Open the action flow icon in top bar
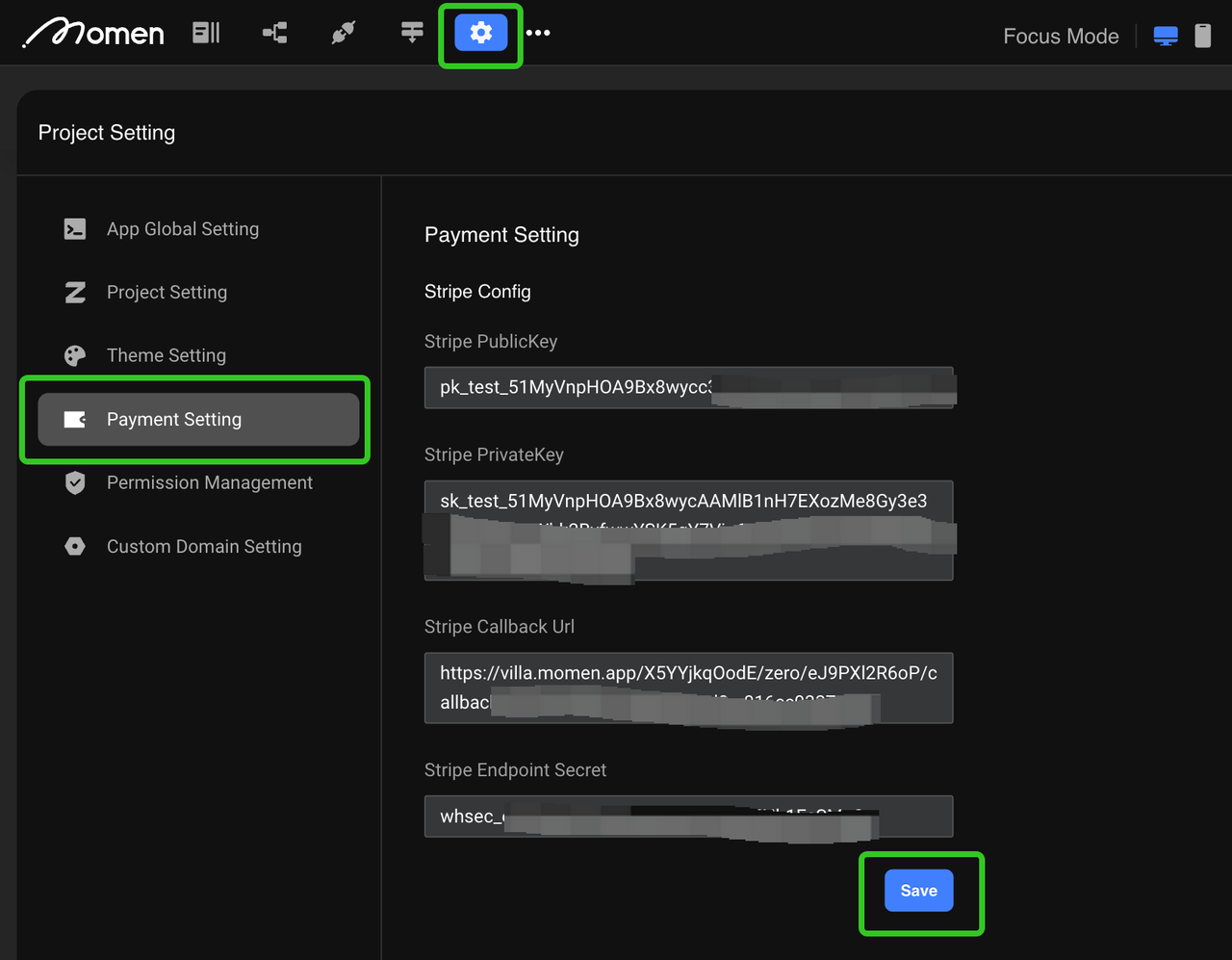This screenshot has height=960, width=1232. (412, 33)
